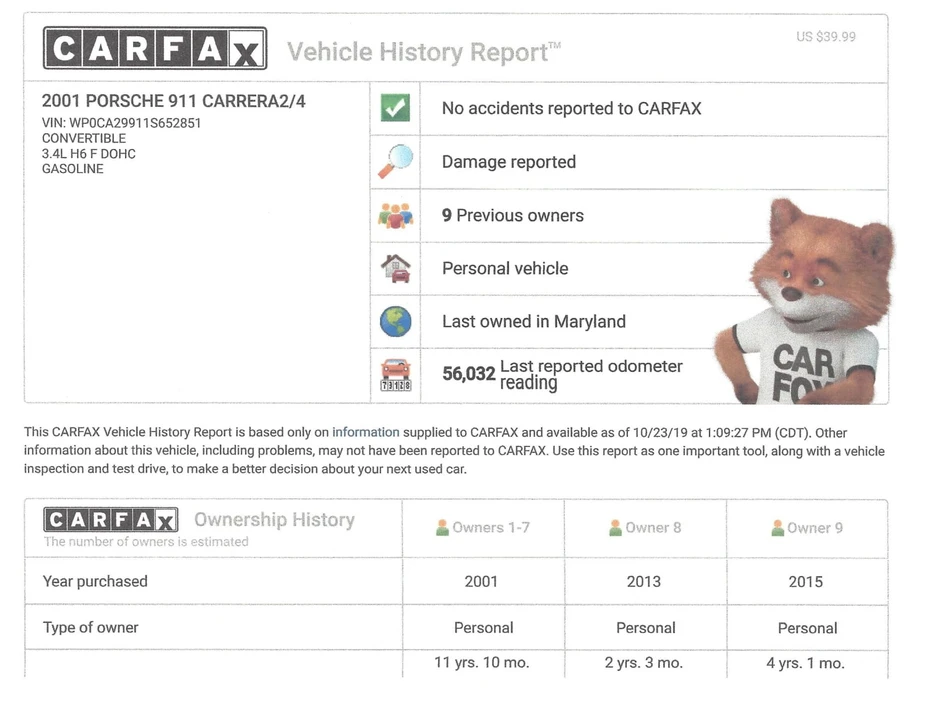Click 'The number of owners is estimated' note
The height and width of the screenshot is (720, 942).
(x=146, y=542)
